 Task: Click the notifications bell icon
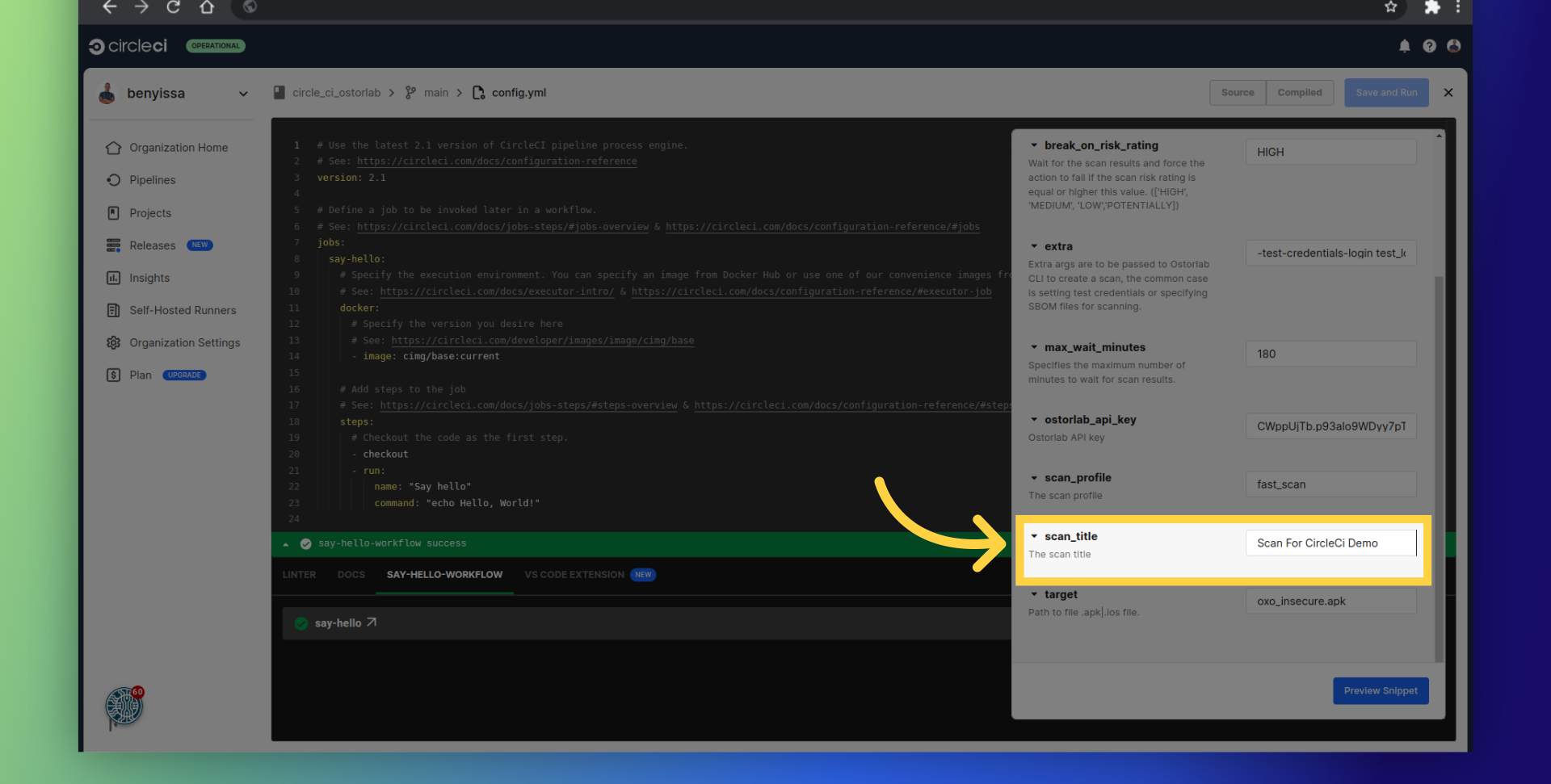1404,46
